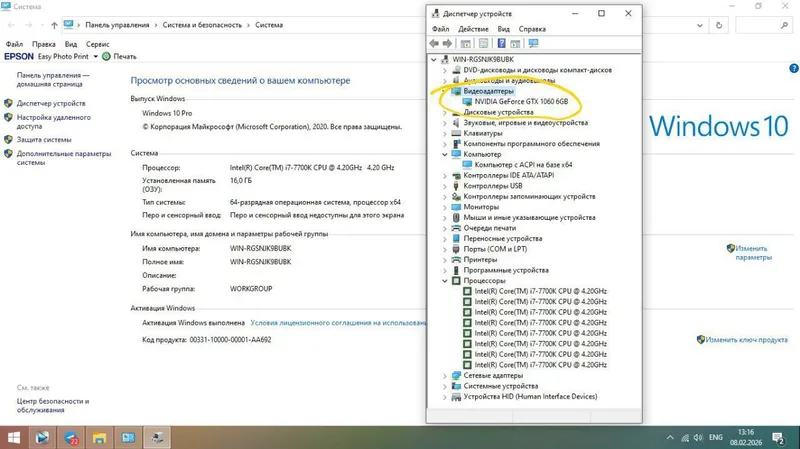Expand Контроллеры IDE ATA/ATAPI
800x449 pixels.
click(445, 176)
